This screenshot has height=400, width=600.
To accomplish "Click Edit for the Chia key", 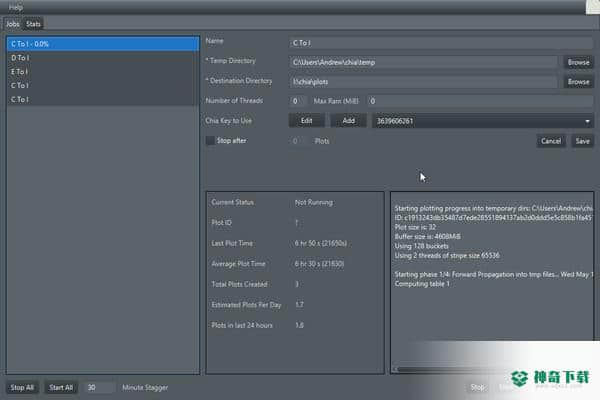I will [x=307, y=121].
